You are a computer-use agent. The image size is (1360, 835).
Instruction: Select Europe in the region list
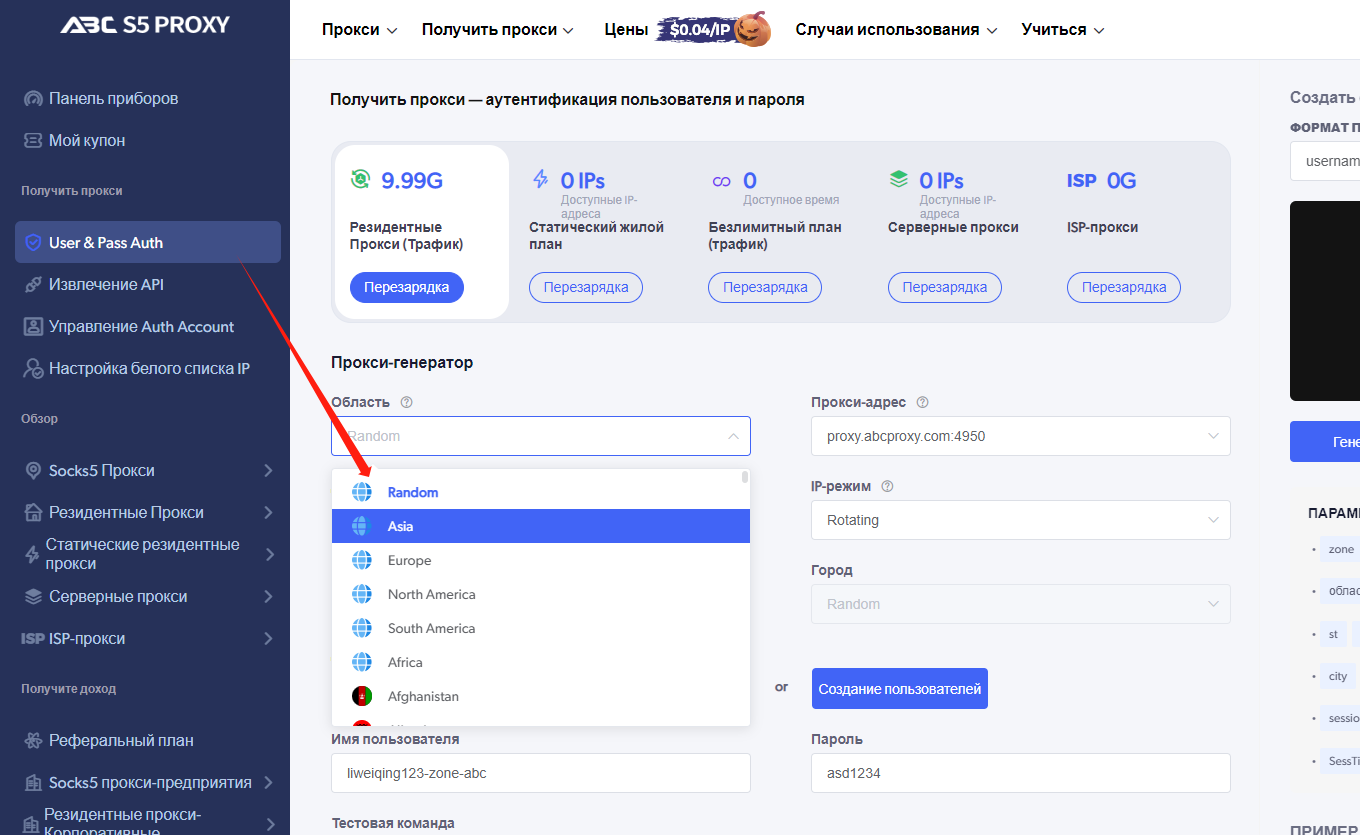[541, 560]
